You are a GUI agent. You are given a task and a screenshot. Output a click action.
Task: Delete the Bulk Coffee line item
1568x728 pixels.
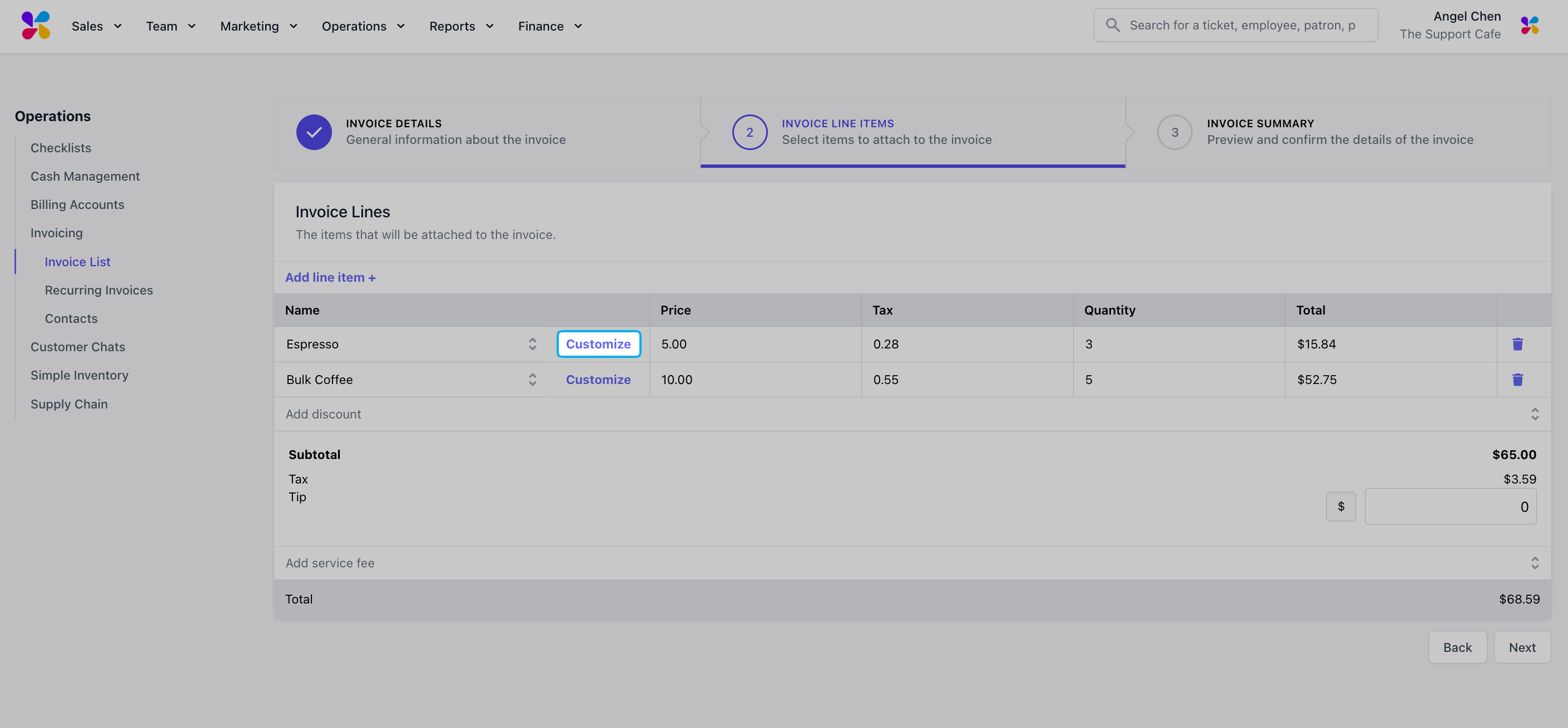point(1517,380)
